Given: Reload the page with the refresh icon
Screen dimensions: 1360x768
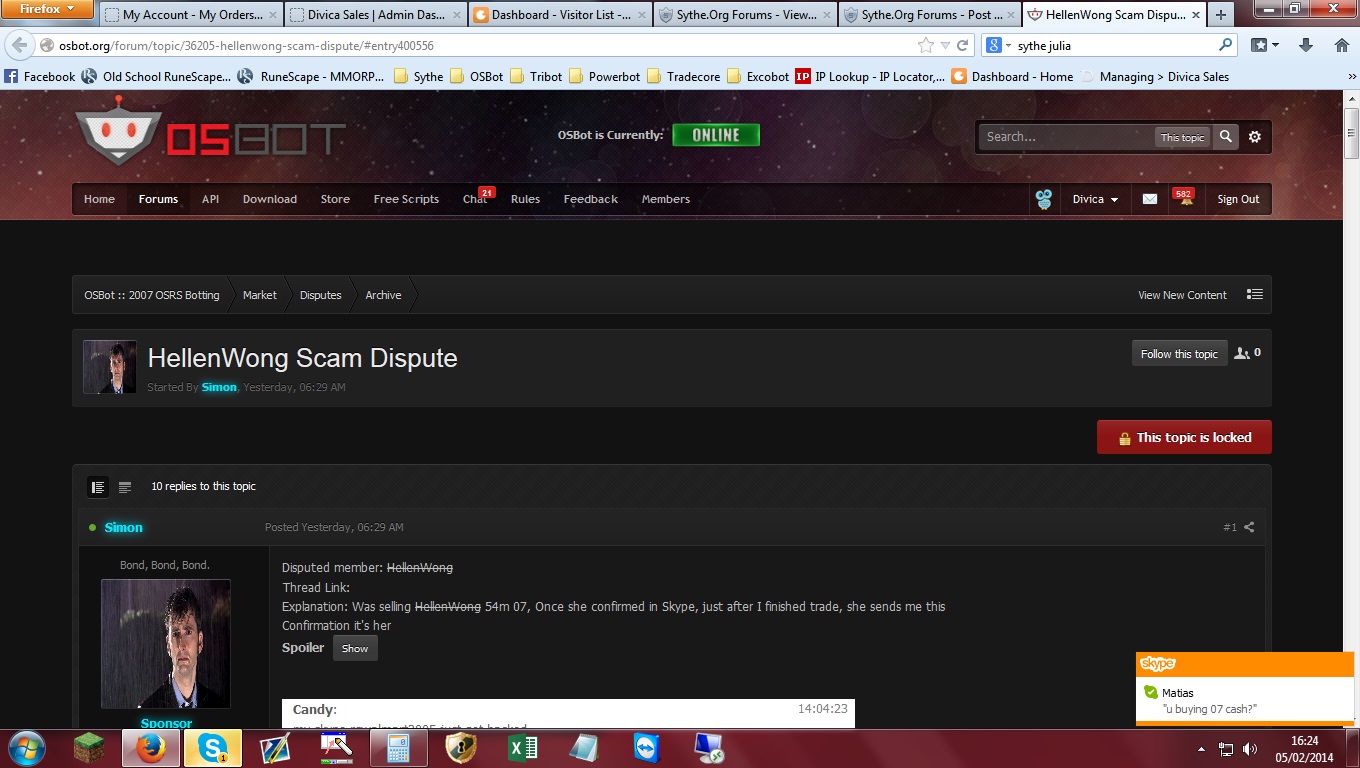Looking at the screenshot, I should pyautogui.click(x=963, y=45).
